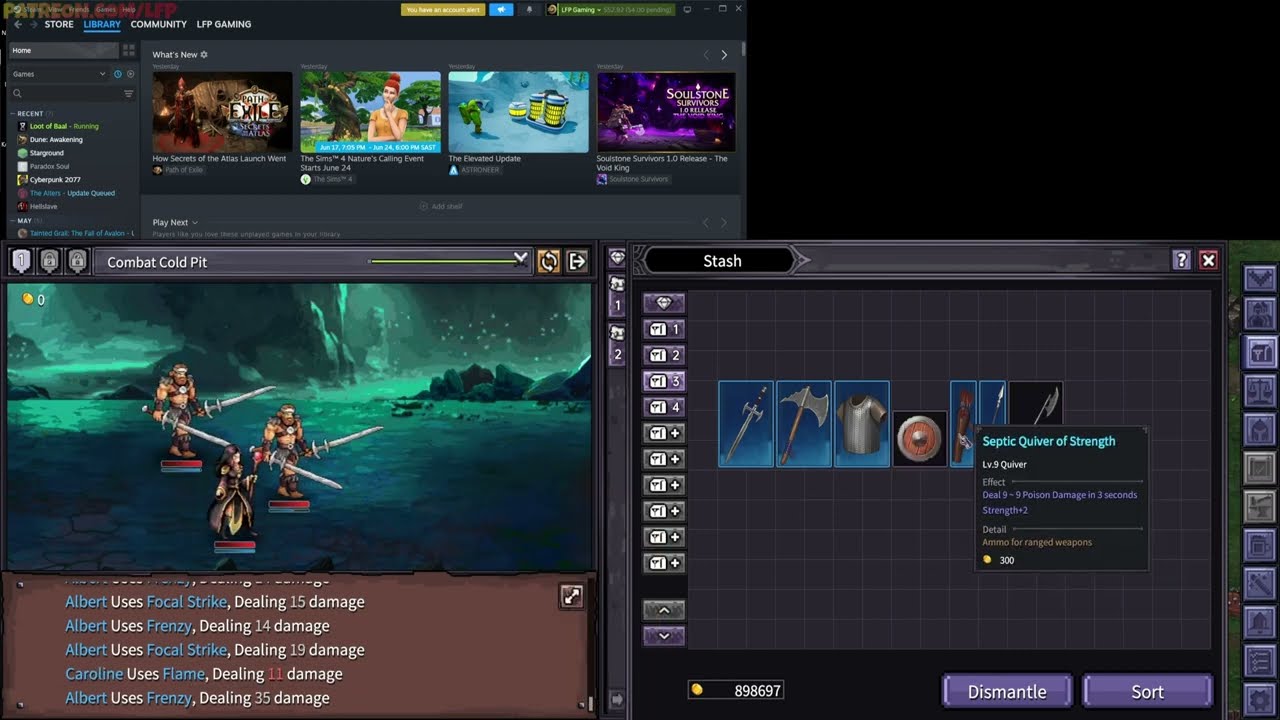The width and height of the screenshot is (1280, 720).
Task: Select the chainmail armor item in stash
Action: pos(862,424)
